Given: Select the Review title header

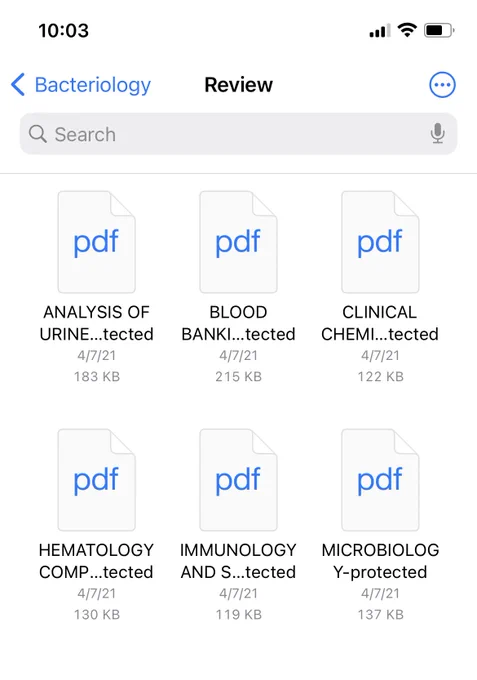Looking at the screenshot, I should coord(238,85).
